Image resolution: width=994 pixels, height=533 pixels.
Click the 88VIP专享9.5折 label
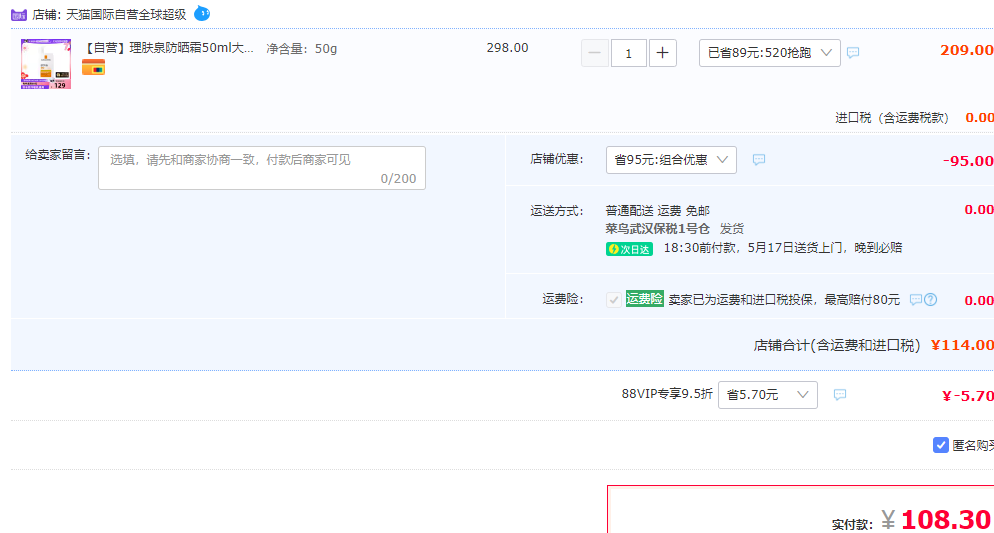667,394
